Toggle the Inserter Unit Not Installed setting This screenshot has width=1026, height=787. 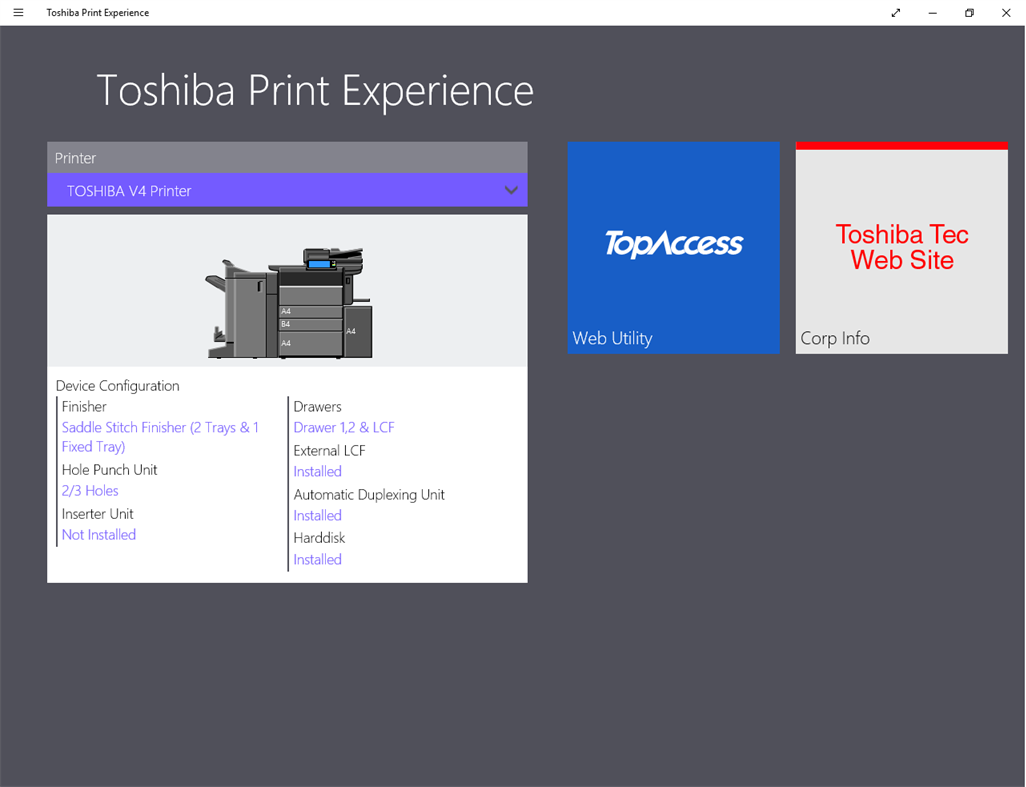pyautogui.click(x=98, y=534)
